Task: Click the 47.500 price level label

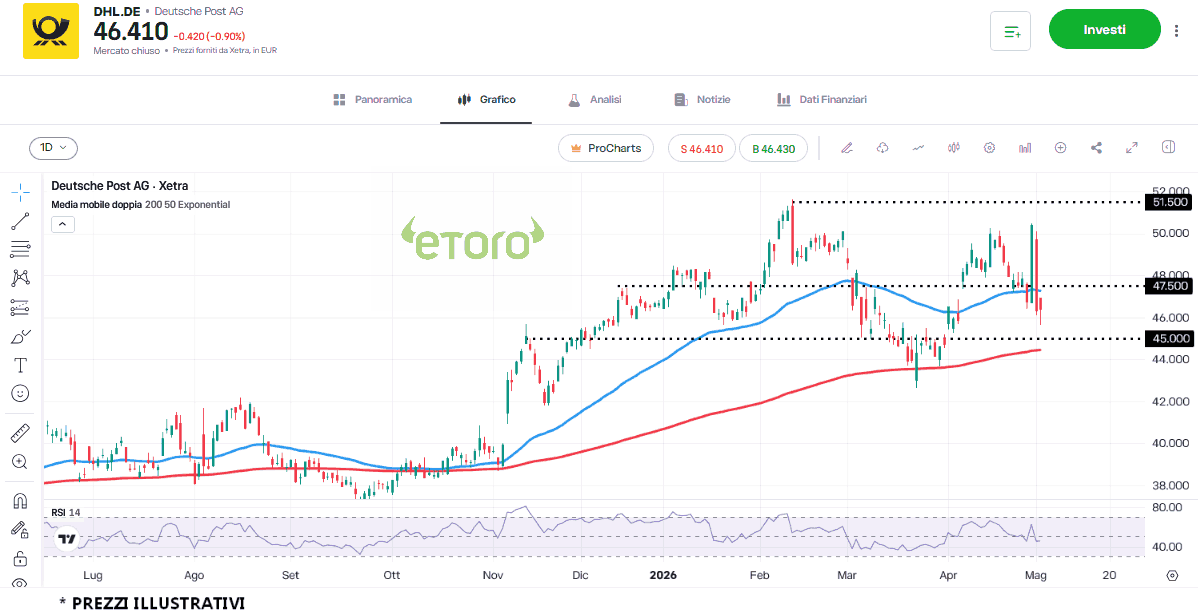Action: point(1169,286)
